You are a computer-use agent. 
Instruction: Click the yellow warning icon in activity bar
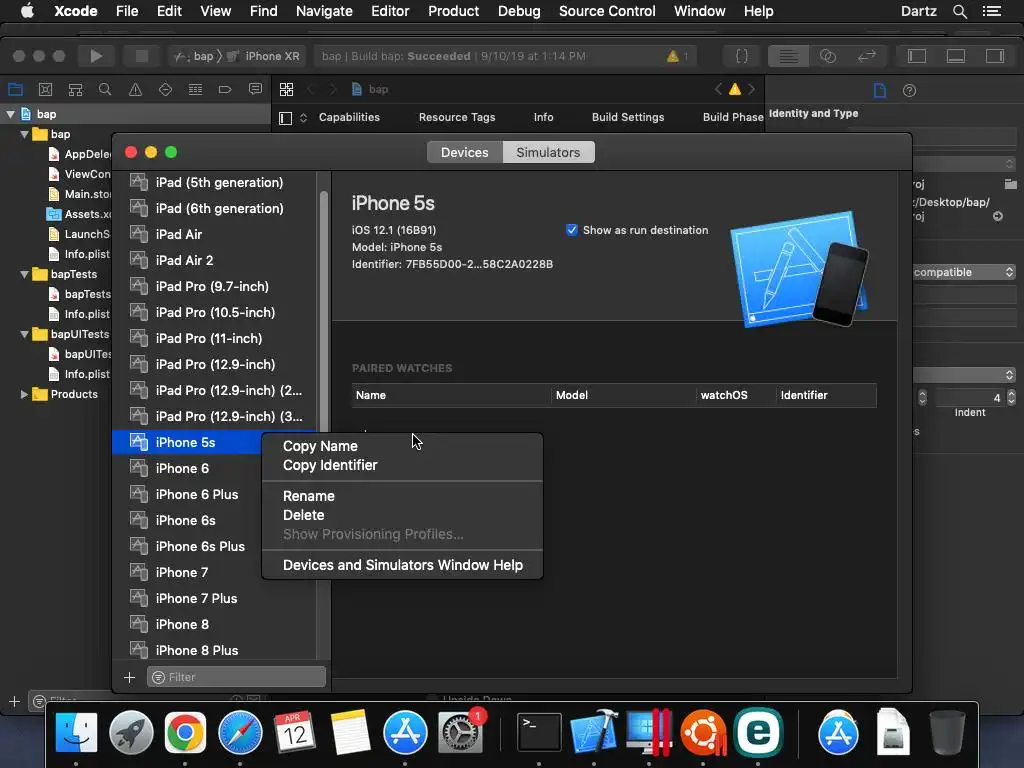pyautogui.click(x=673, y=56)
